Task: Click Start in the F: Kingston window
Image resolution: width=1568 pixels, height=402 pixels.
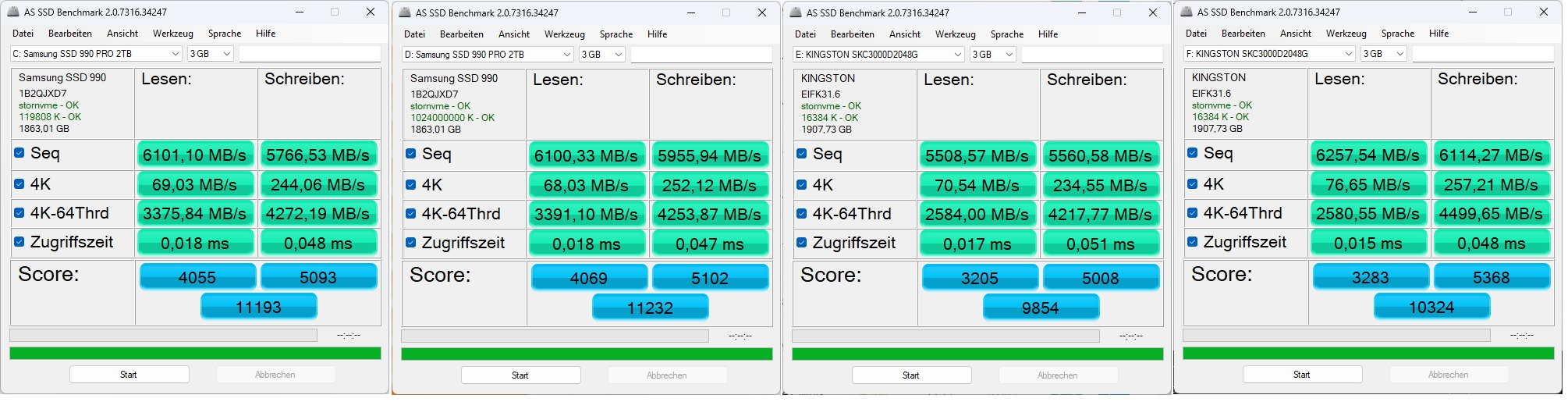Action: (1302, 375)
